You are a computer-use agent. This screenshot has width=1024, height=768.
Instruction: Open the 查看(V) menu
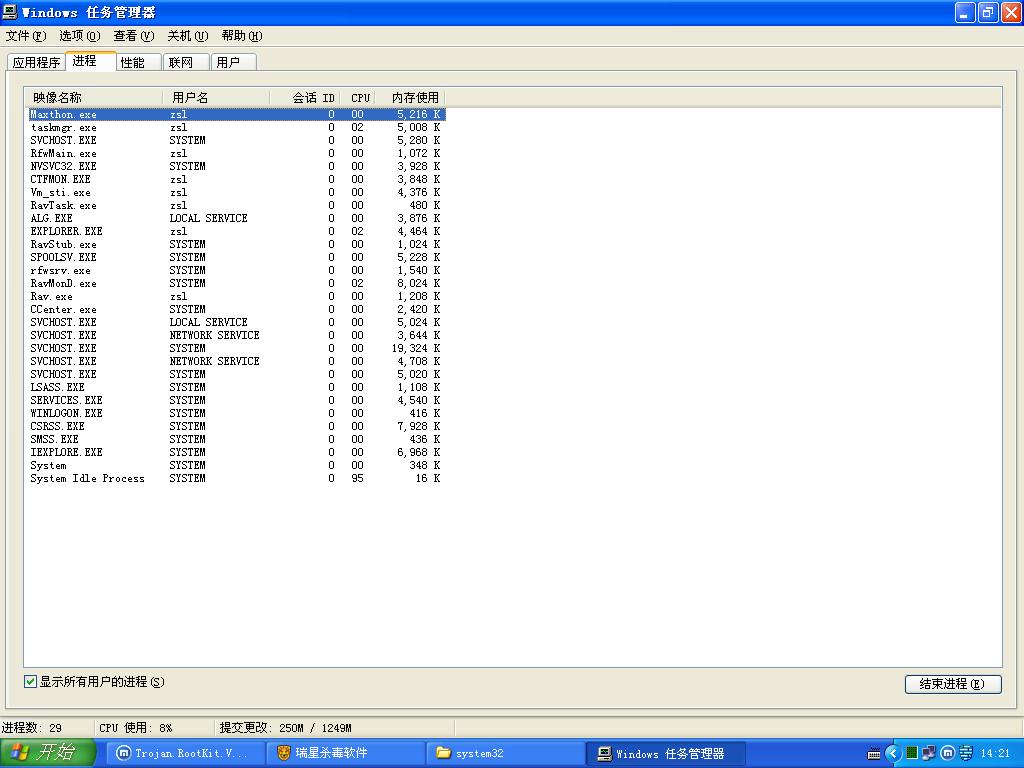[134, 35]
